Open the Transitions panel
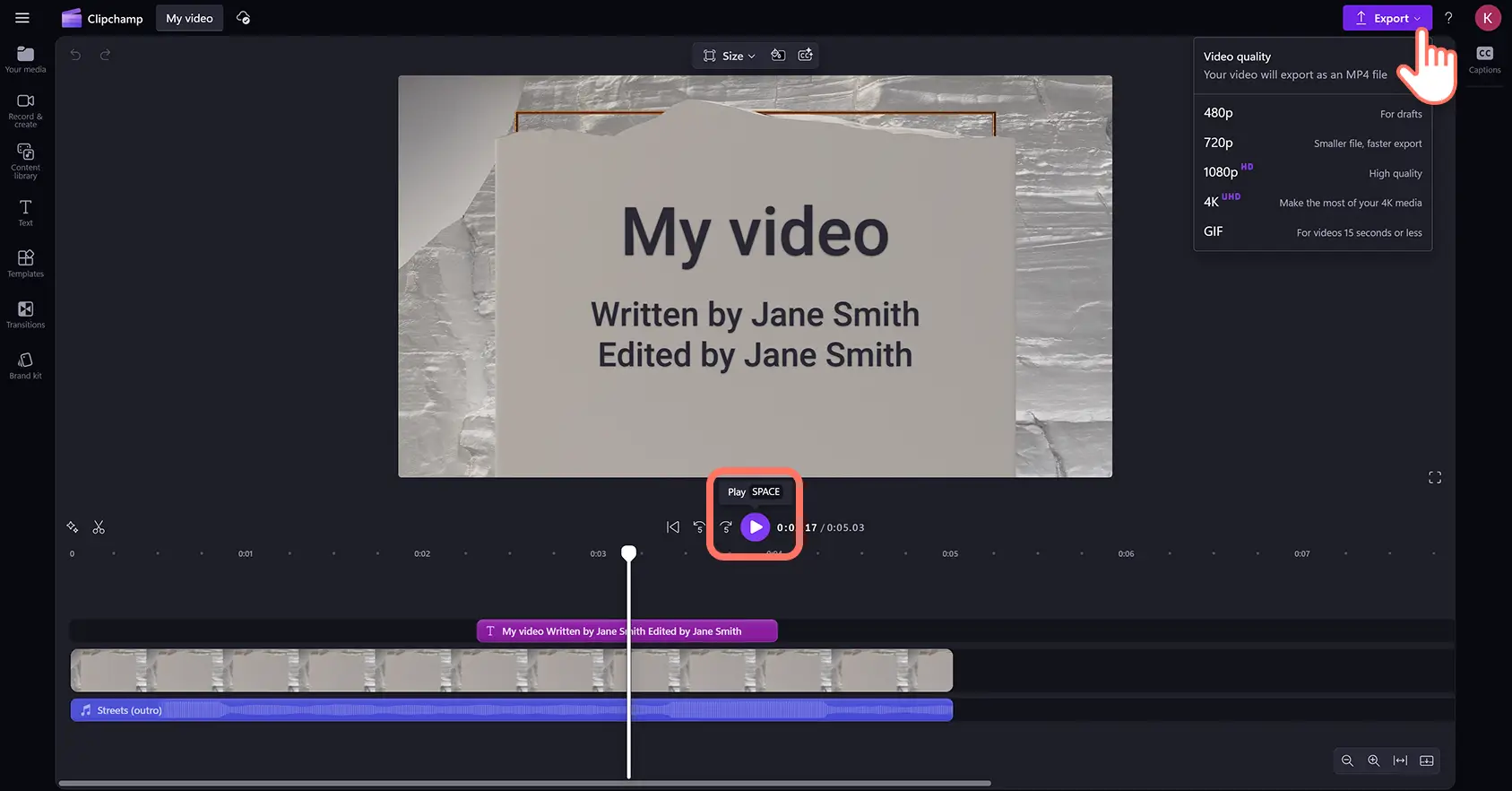The width and height of the screenshot is (1512, 791). [25, 314]
